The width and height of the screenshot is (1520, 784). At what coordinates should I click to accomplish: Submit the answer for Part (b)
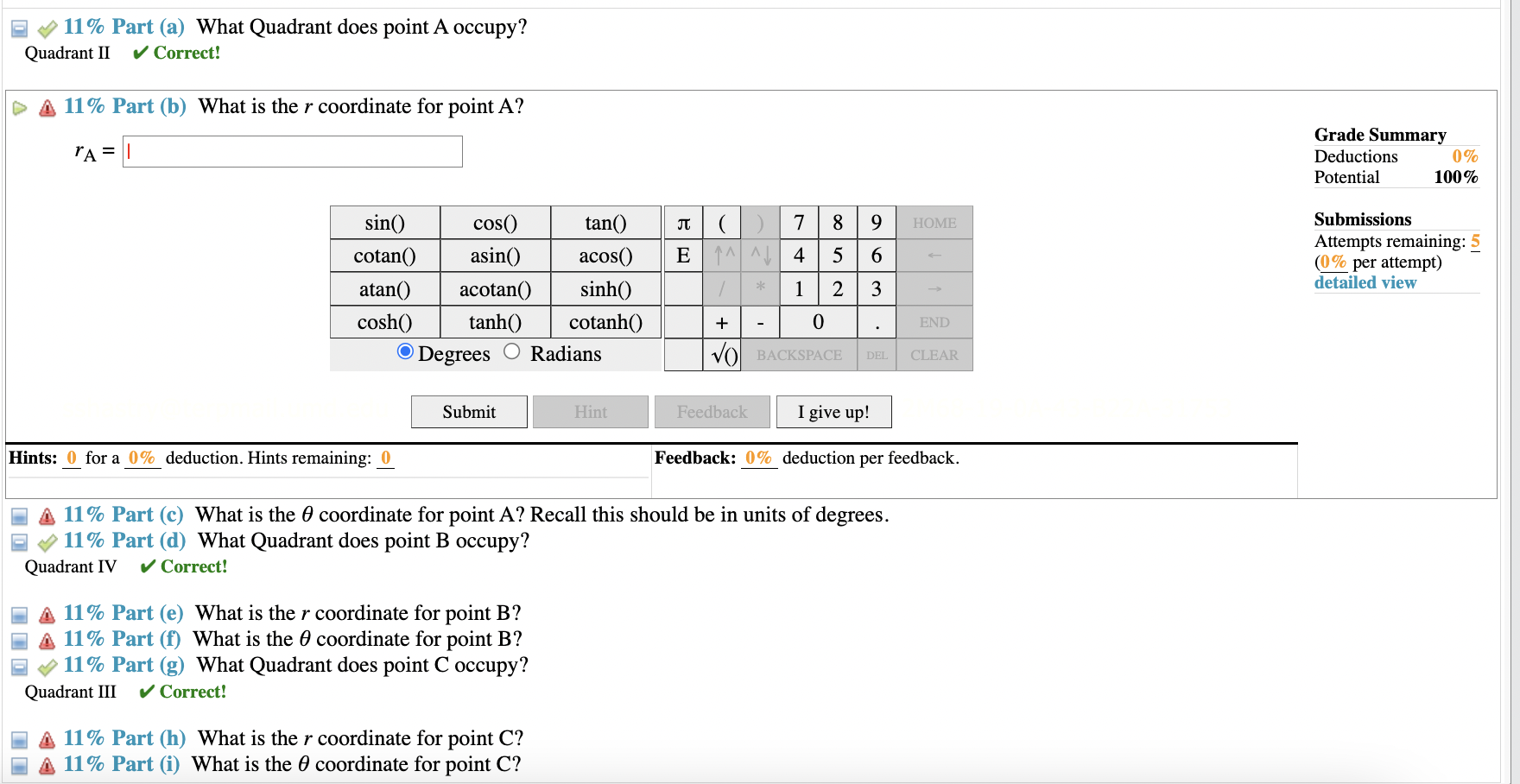click(x=468, y=411)
